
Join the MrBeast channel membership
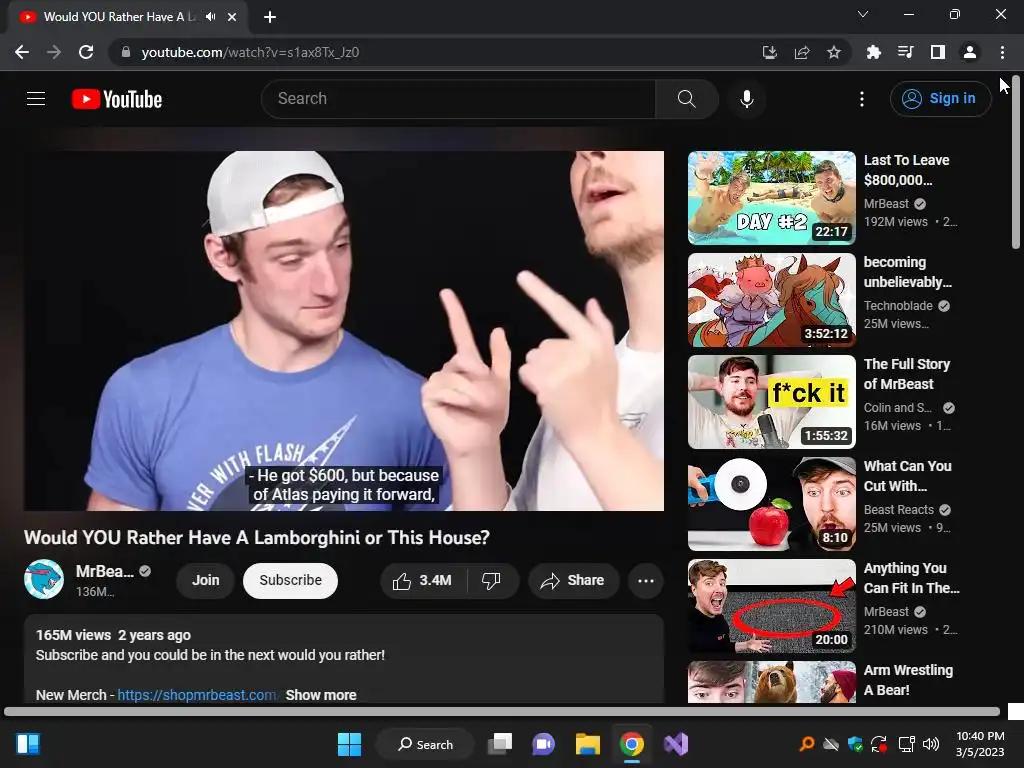pos(206,581)
